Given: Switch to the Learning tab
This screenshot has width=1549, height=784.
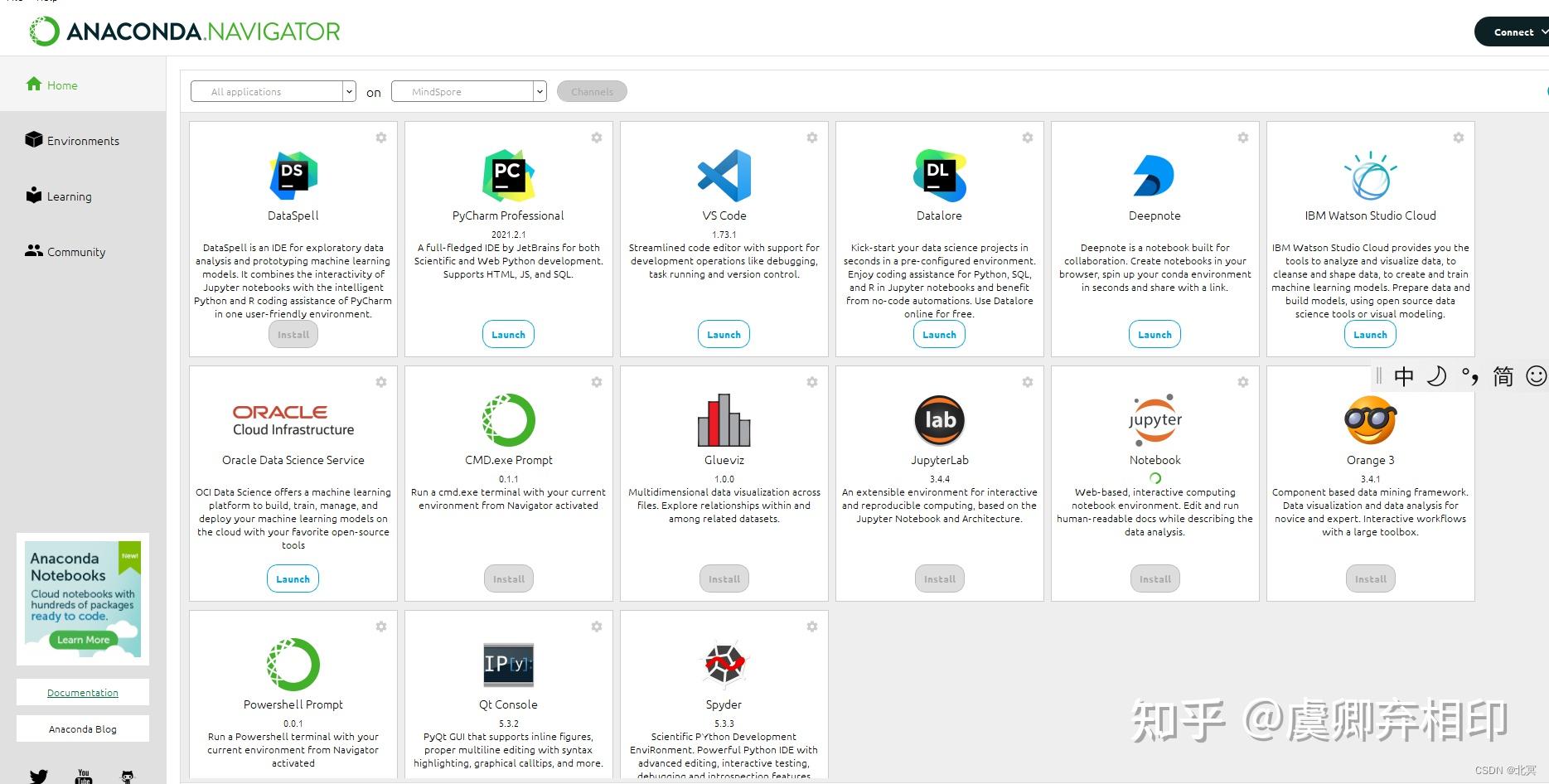Looking at the screenshot, I should pos(59,196).
